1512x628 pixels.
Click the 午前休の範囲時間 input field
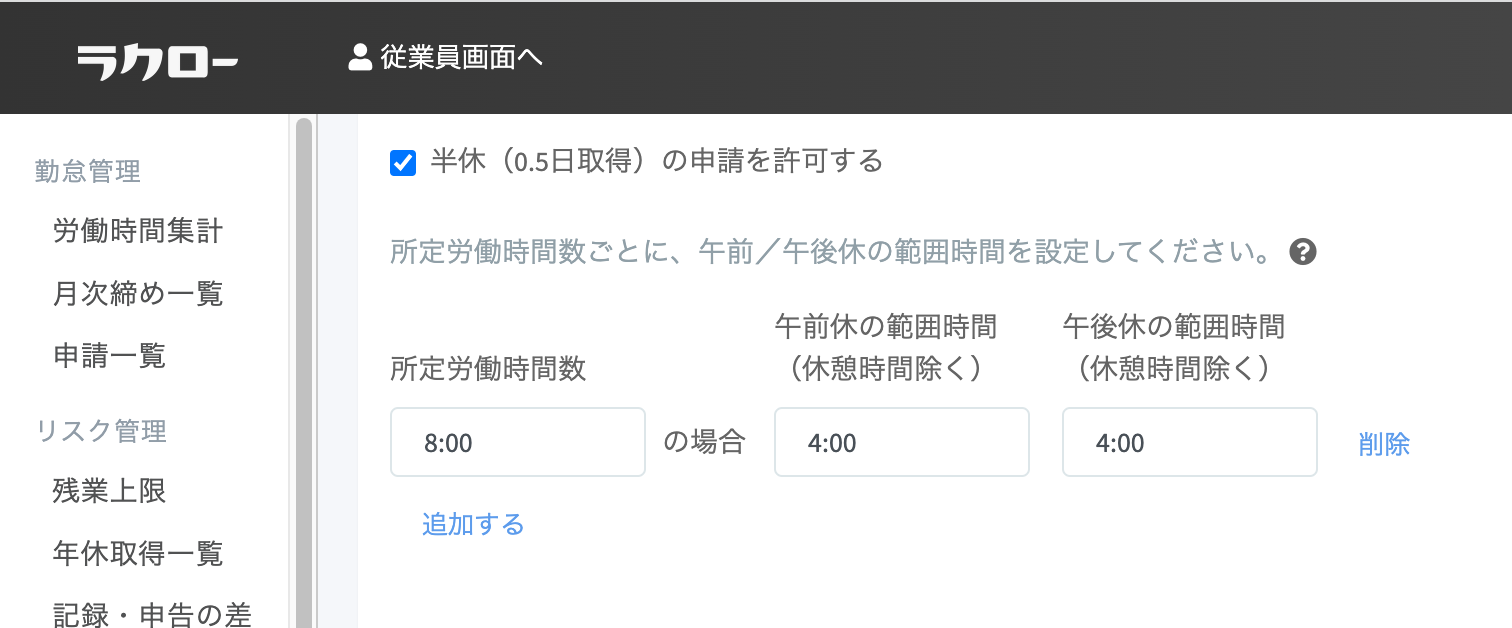point(901,443)
